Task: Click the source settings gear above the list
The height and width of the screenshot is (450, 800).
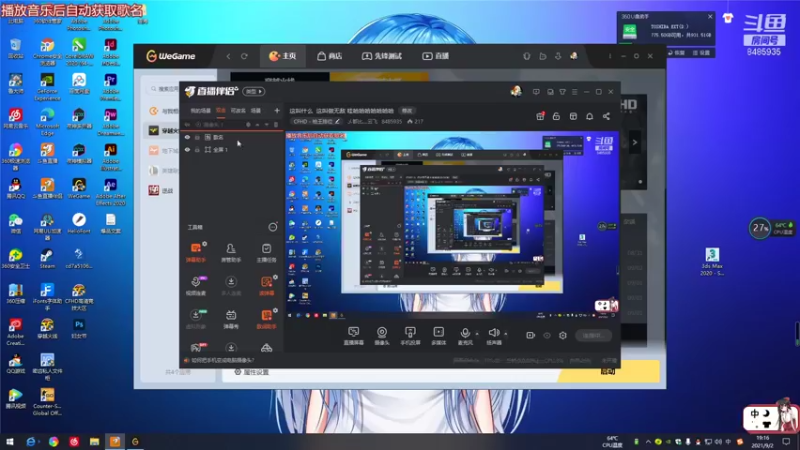Action: (x=248, y=124)
